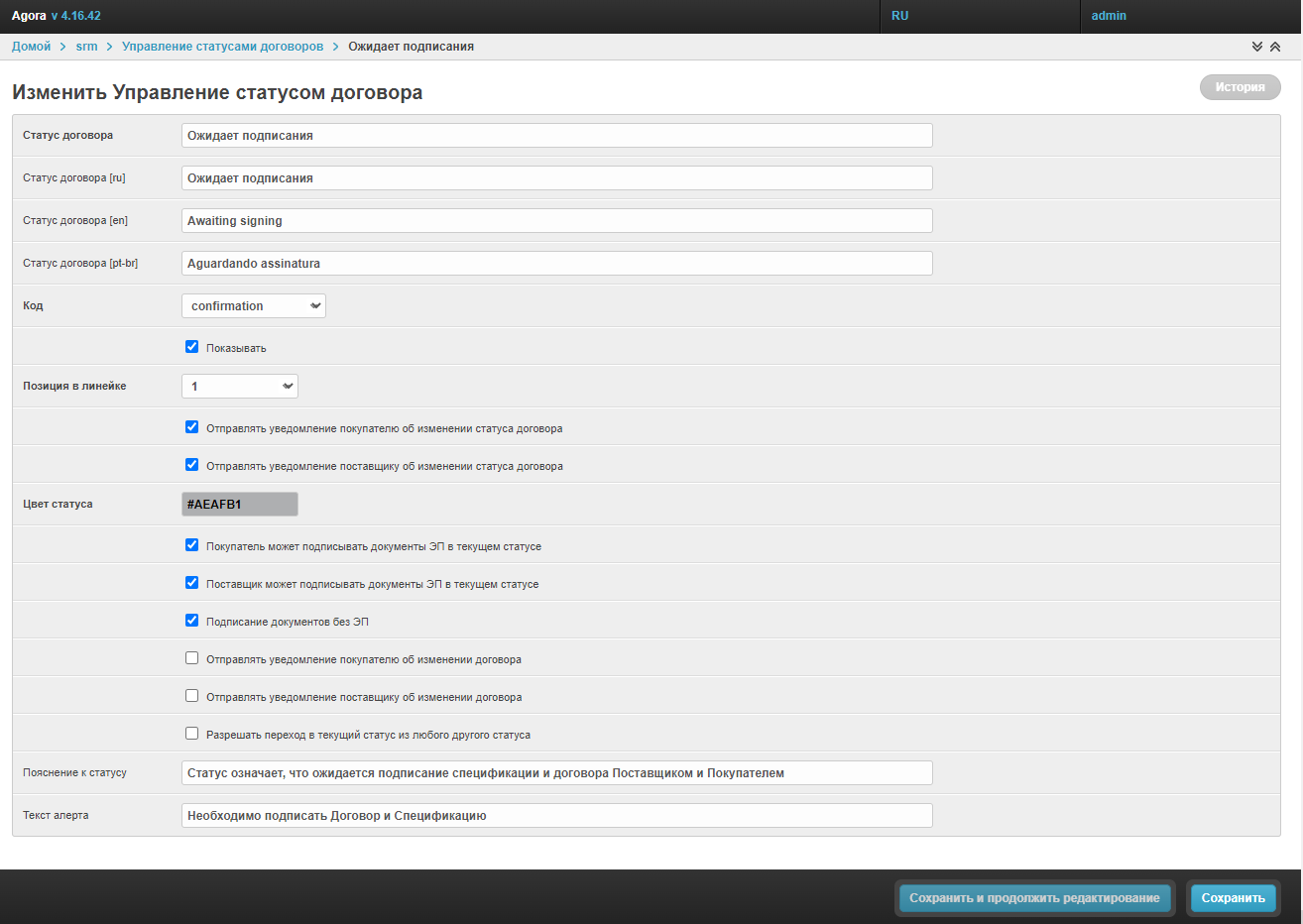Disable buyer contract status change notification checkbox
1303x924 pixels.
coord(192,427)
